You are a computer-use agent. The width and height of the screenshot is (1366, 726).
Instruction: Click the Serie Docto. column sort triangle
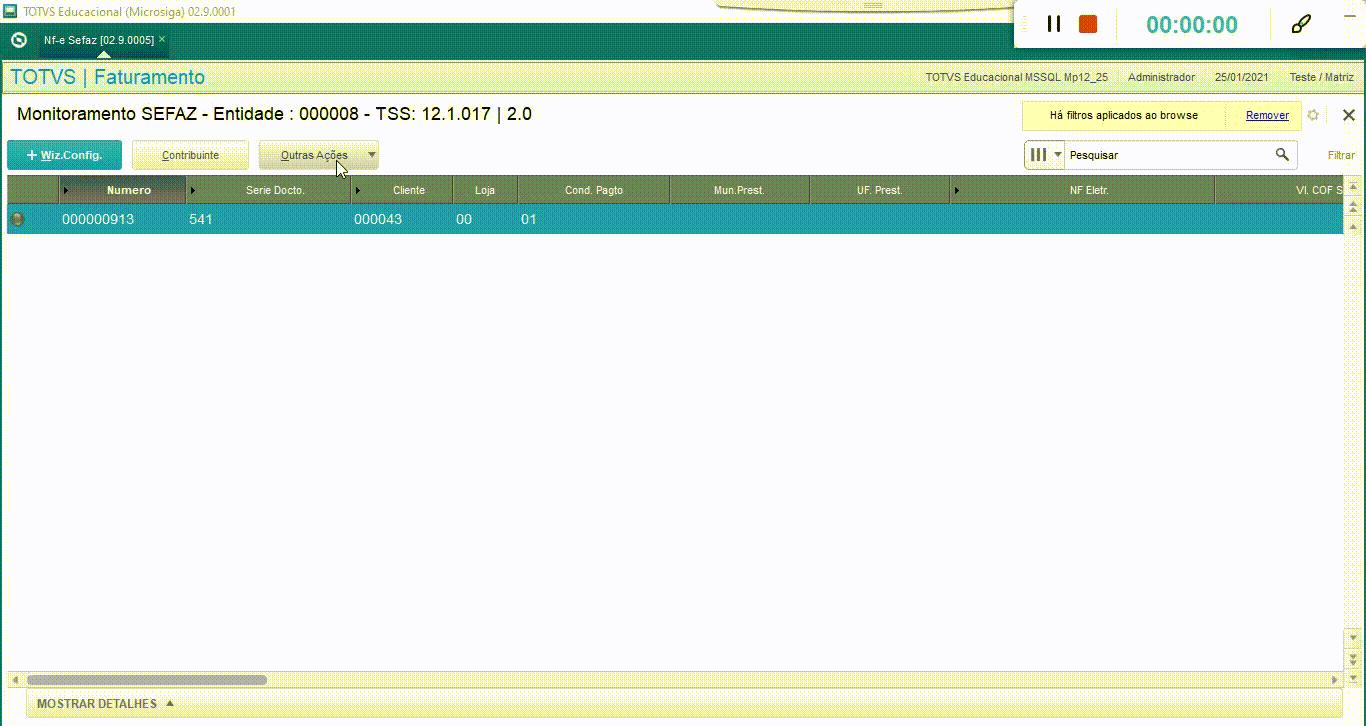tap(193, 190)
